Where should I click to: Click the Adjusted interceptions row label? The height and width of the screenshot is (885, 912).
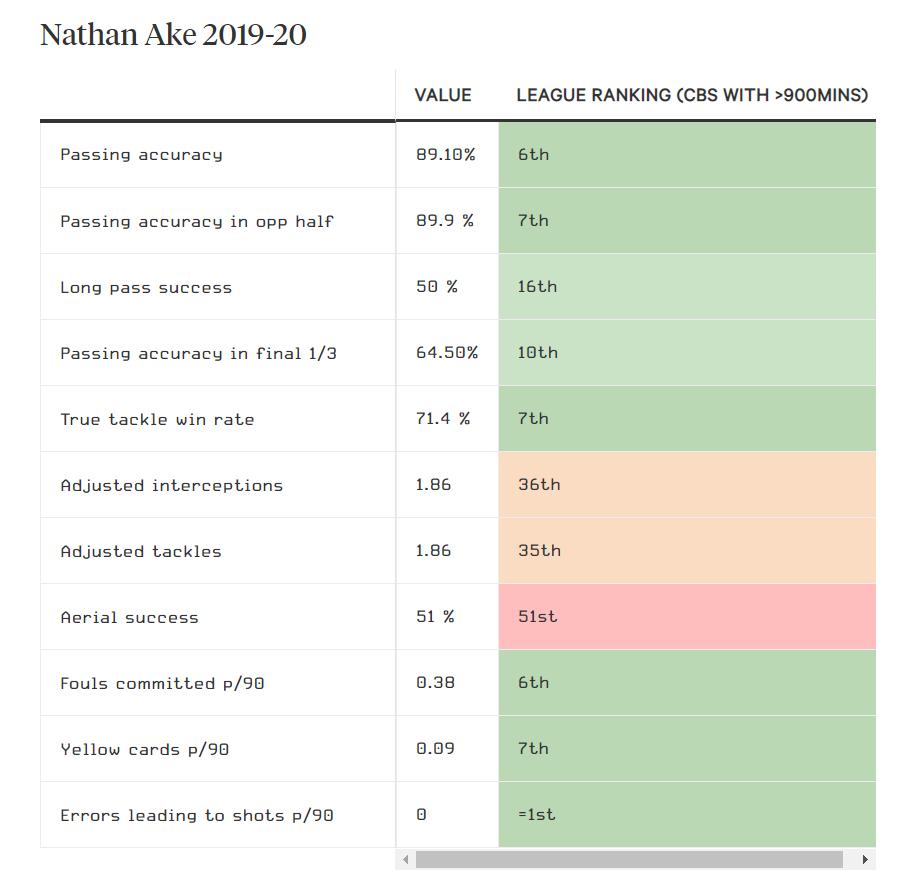coord(171,485)
